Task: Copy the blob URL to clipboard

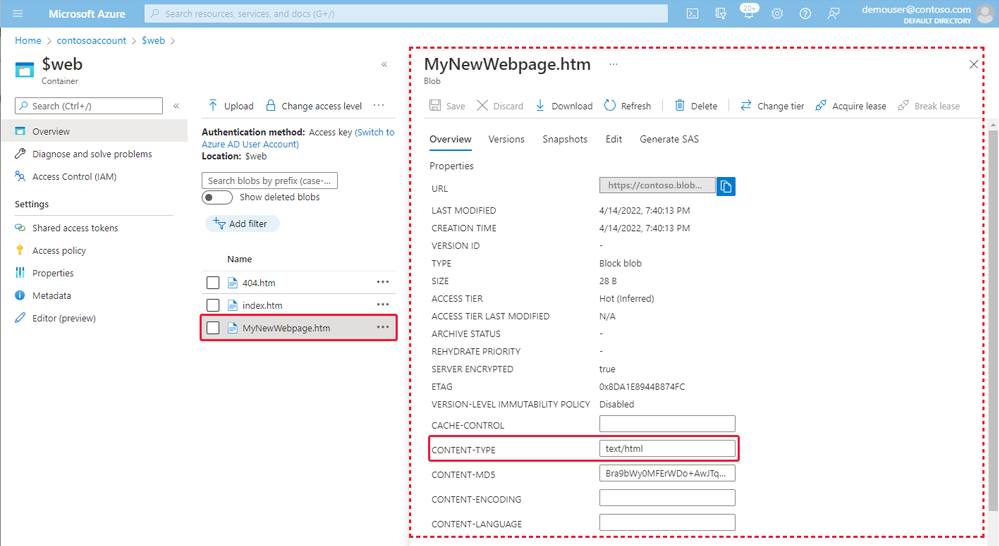Action: [726, 186]
